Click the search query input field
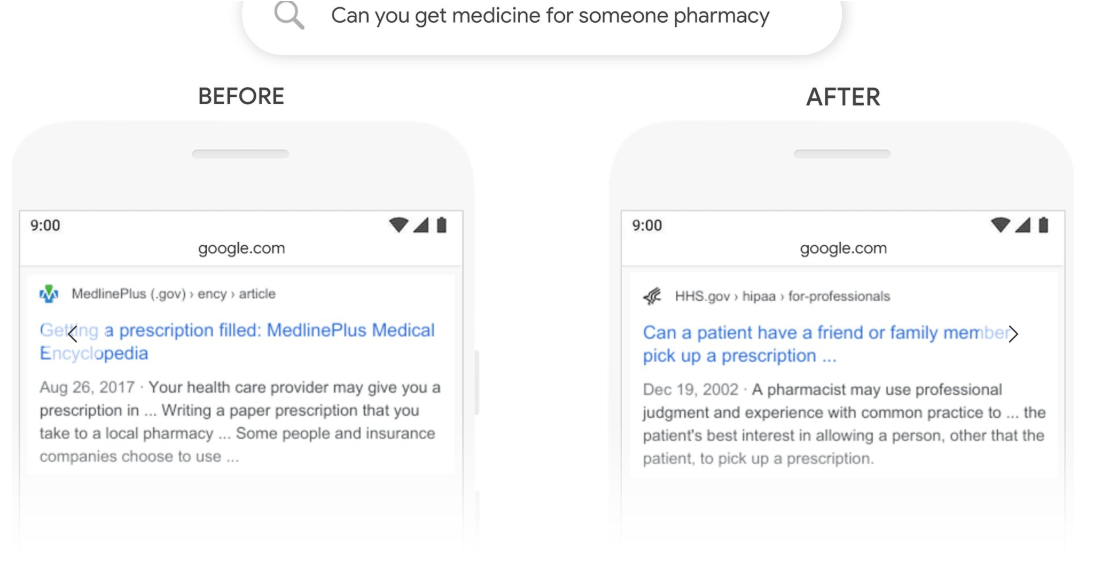This screenshot has width=1104, height=563. click(550, 16)
